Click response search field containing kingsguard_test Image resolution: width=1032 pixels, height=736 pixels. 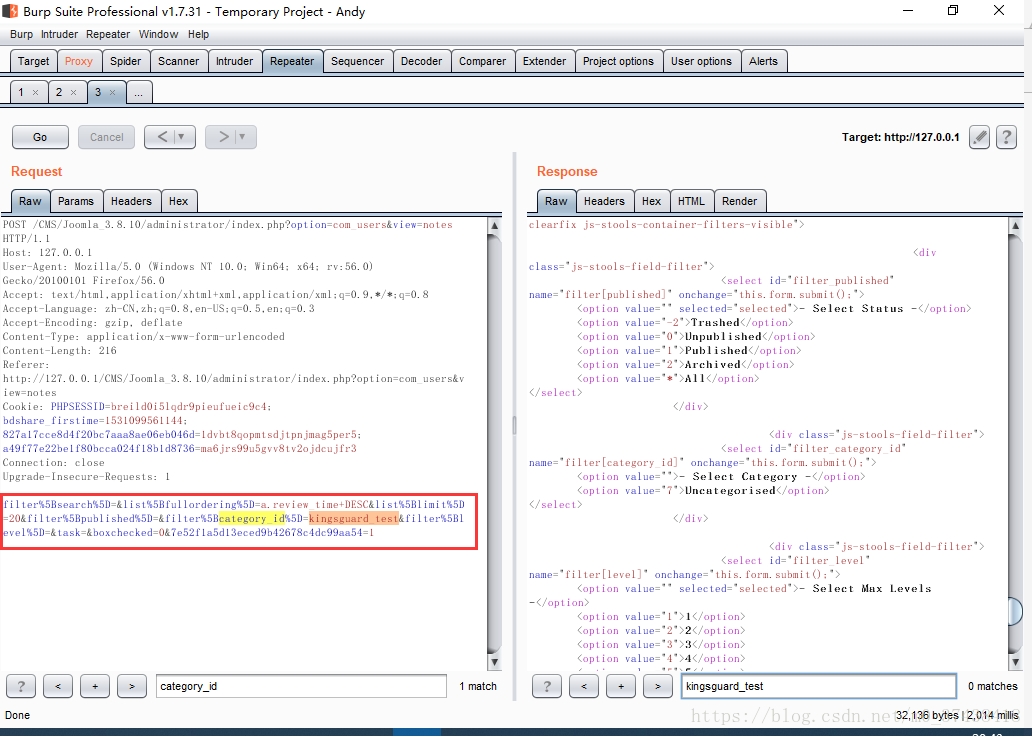(819, 686)
